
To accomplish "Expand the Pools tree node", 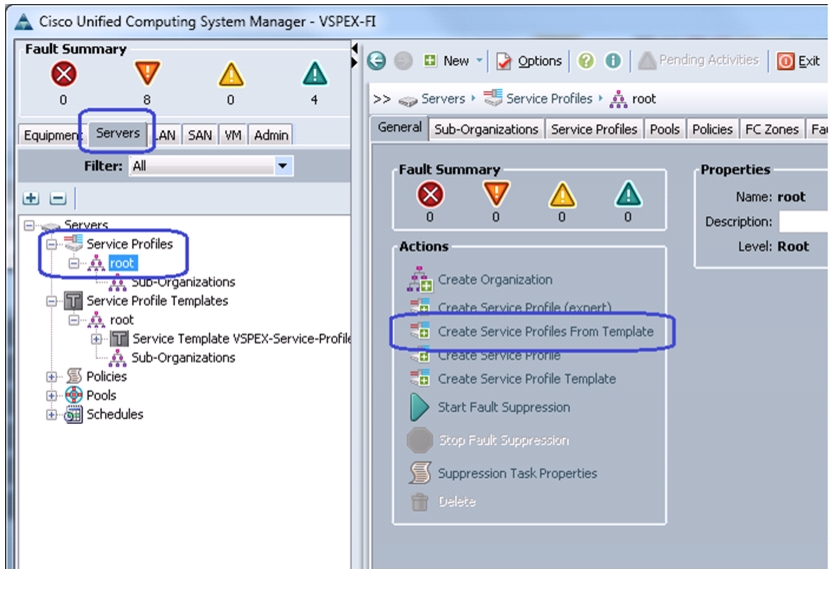I will click(51, 396).
